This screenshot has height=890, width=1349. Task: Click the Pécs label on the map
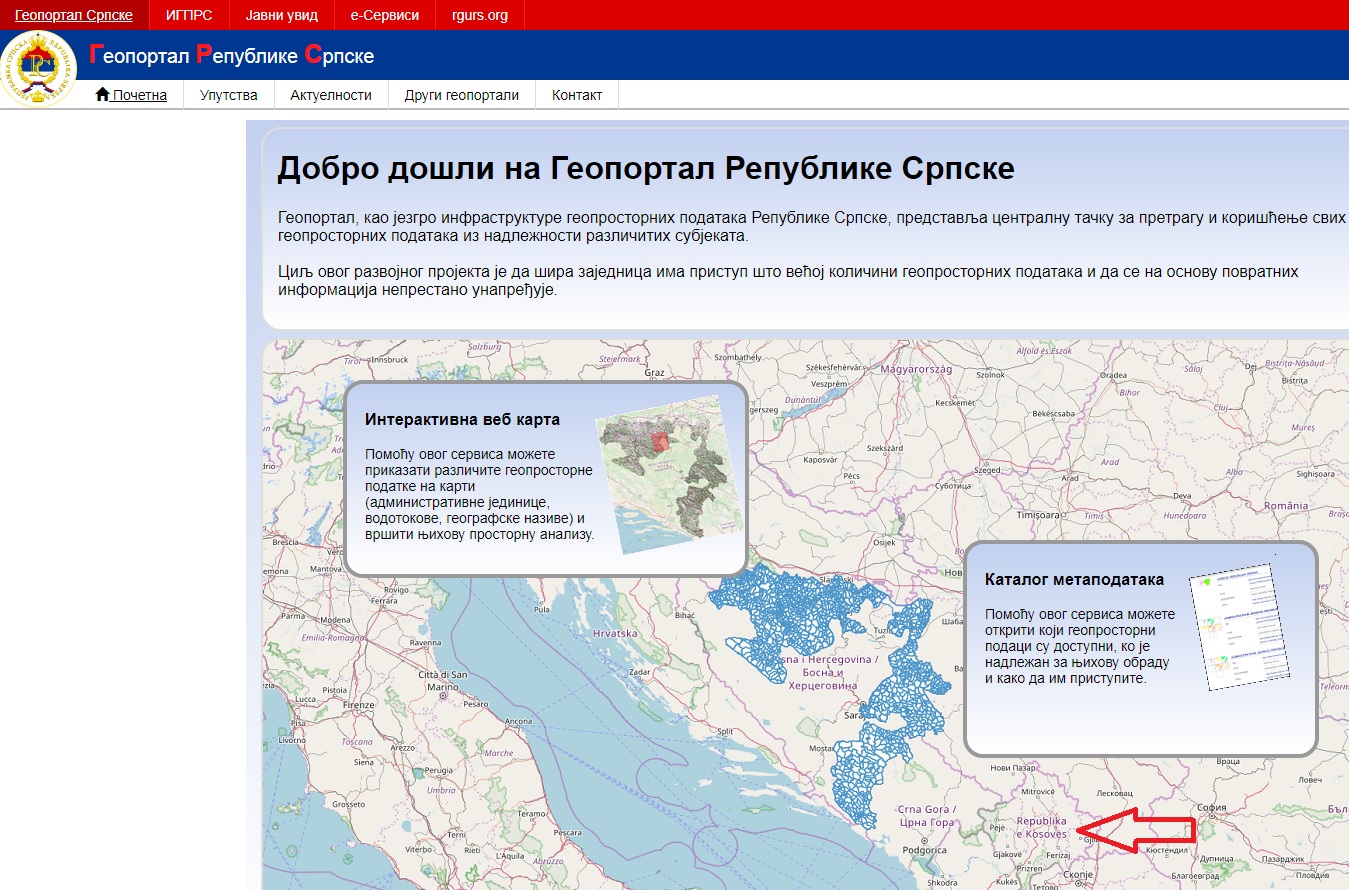pyautogui.click(x=852, y=477)
